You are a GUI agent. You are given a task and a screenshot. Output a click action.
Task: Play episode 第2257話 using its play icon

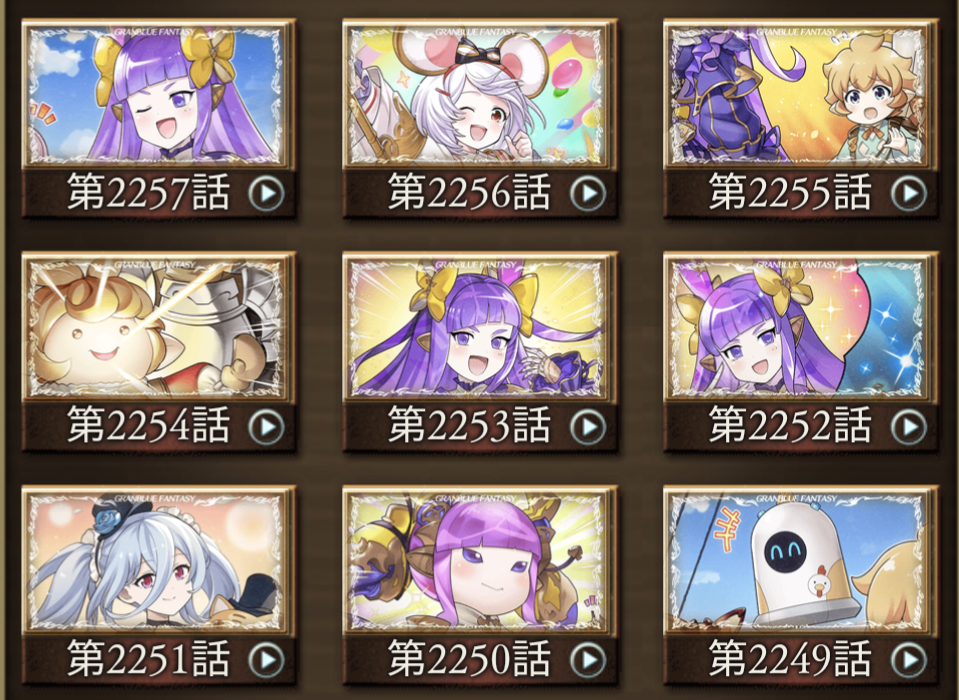[267, 193]
